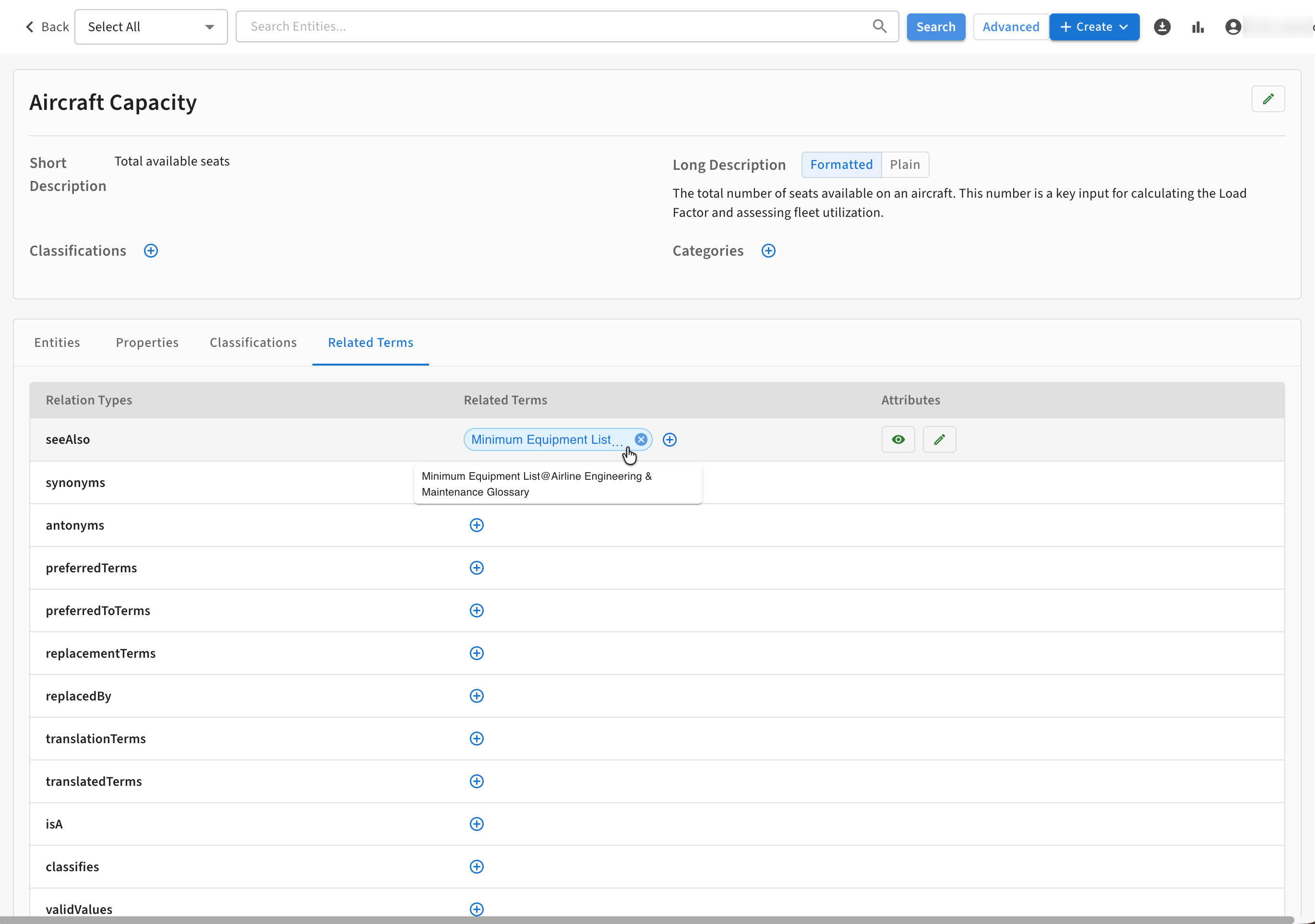Image resolution: width=1315 pixels, height=924 pixels.
Task: Switch to the Entities tab
Action: tap(57, 343)
